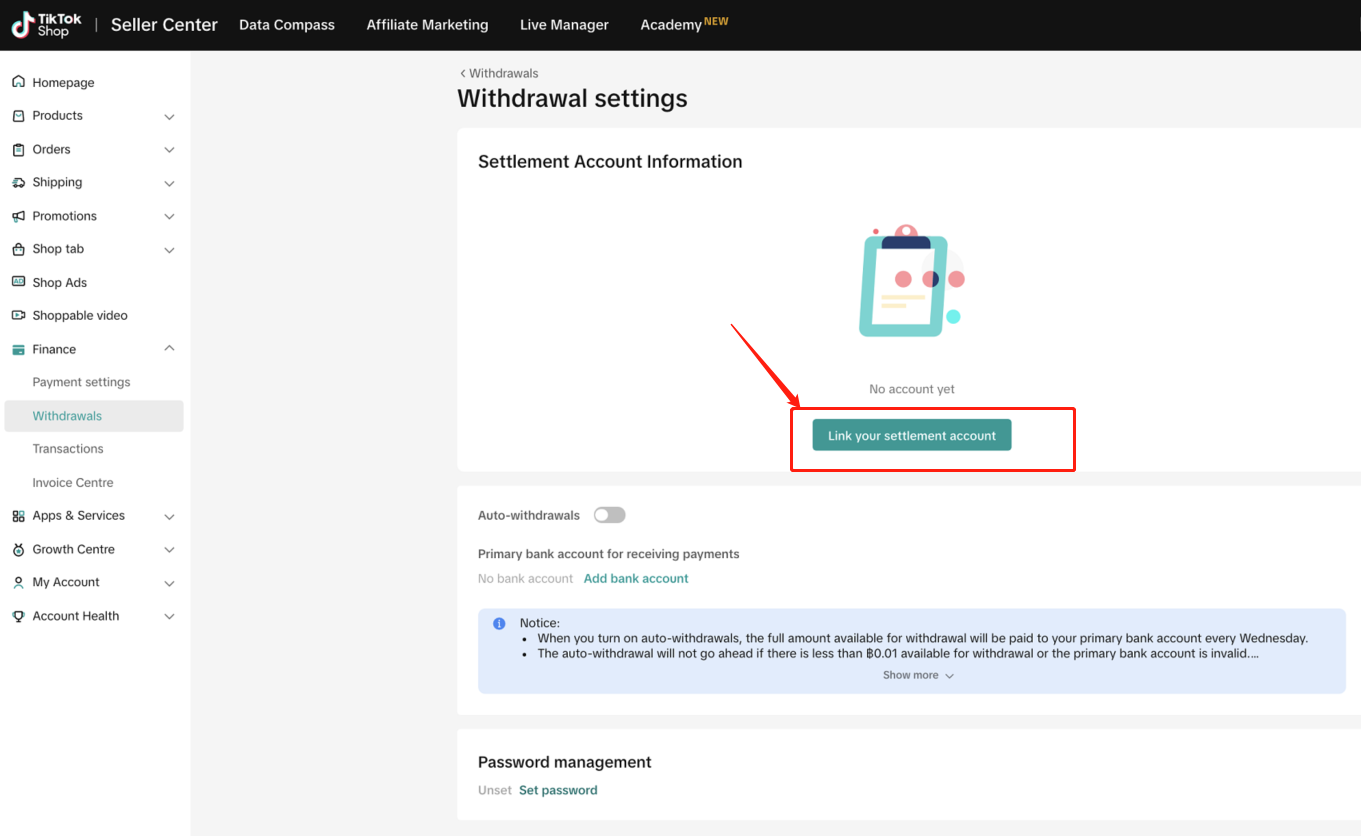The width and height of the screenshot is (1361, 836).
Task: Open the Data Compass menu
Action: [x=287, y=25]
